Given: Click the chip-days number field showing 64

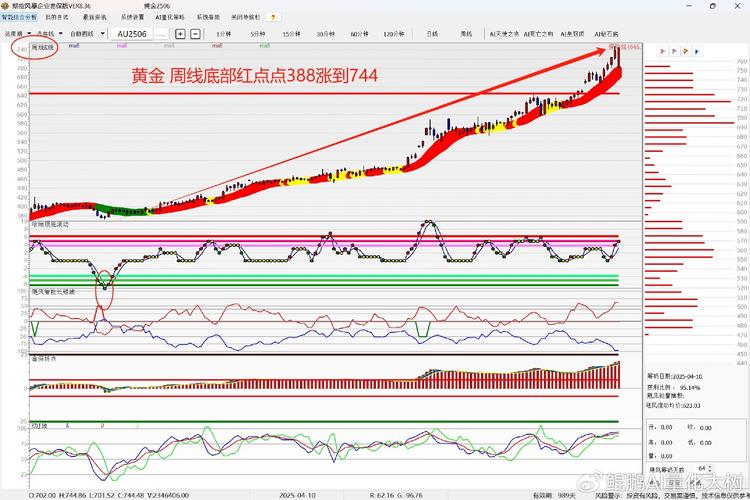Looking at the screenshot, I should (701, 468).
